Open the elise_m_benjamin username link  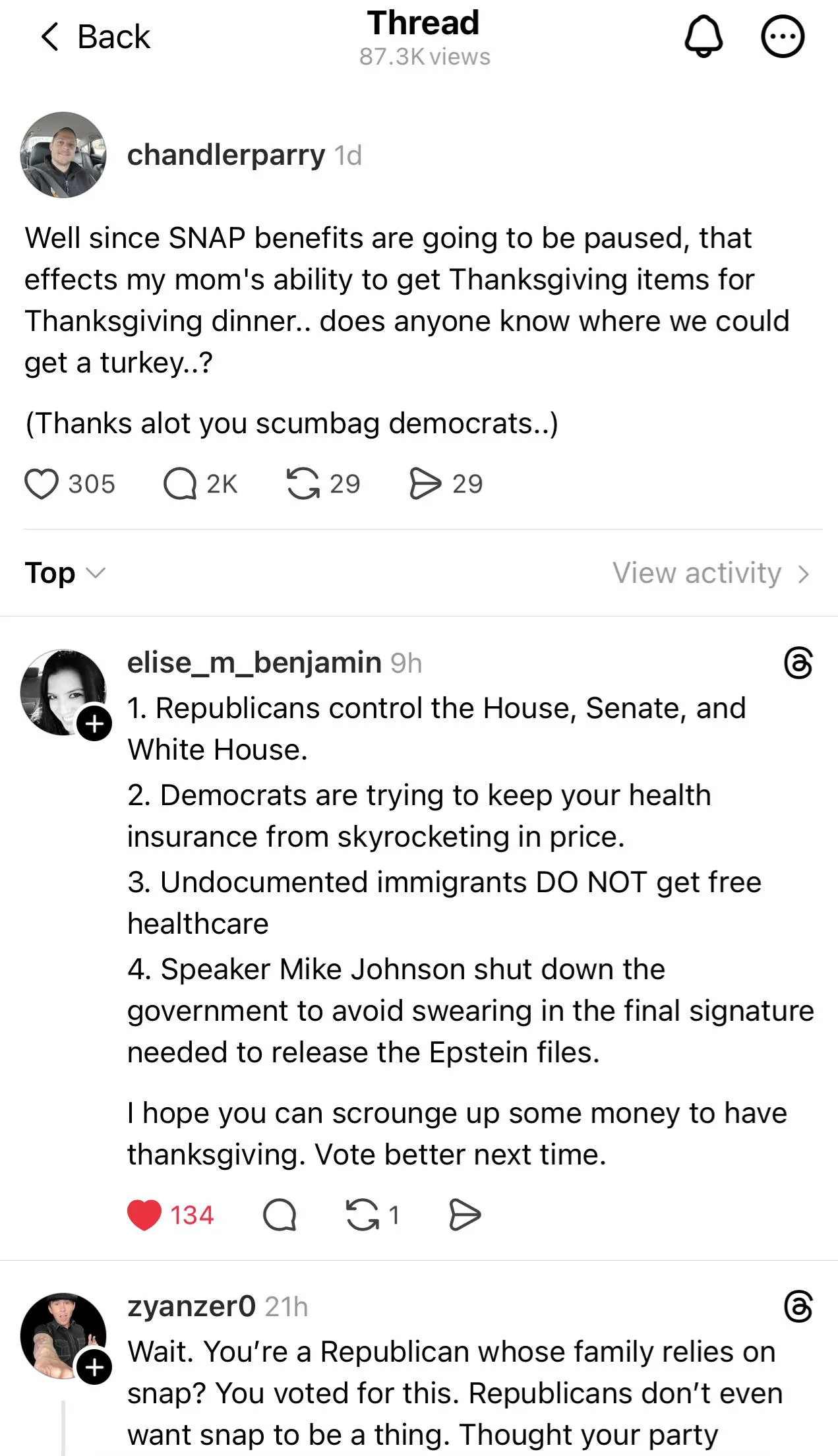coord(254,663)
